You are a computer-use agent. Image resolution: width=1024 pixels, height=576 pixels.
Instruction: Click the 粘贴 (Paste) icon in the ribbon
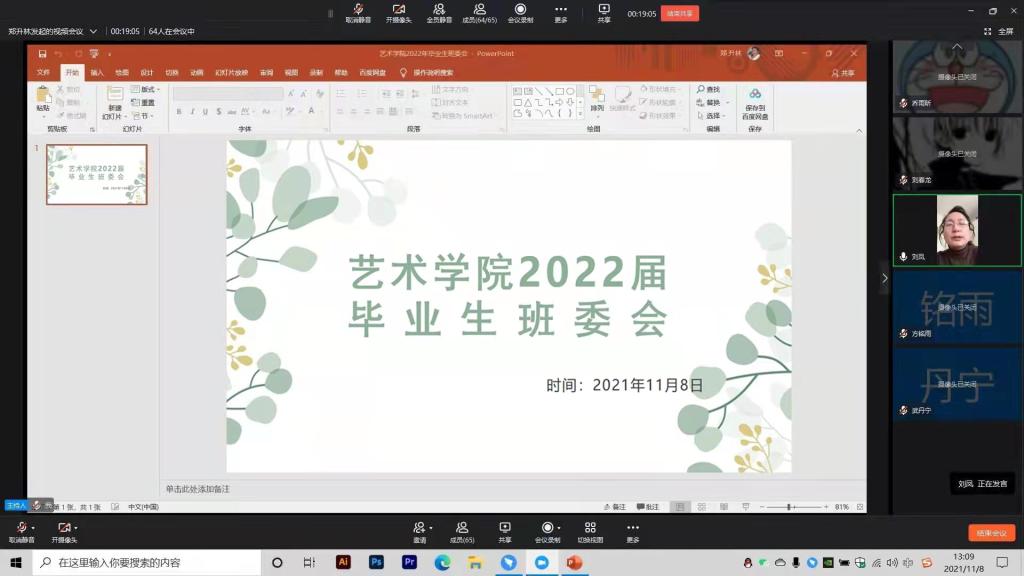click(x=43, y=98)
